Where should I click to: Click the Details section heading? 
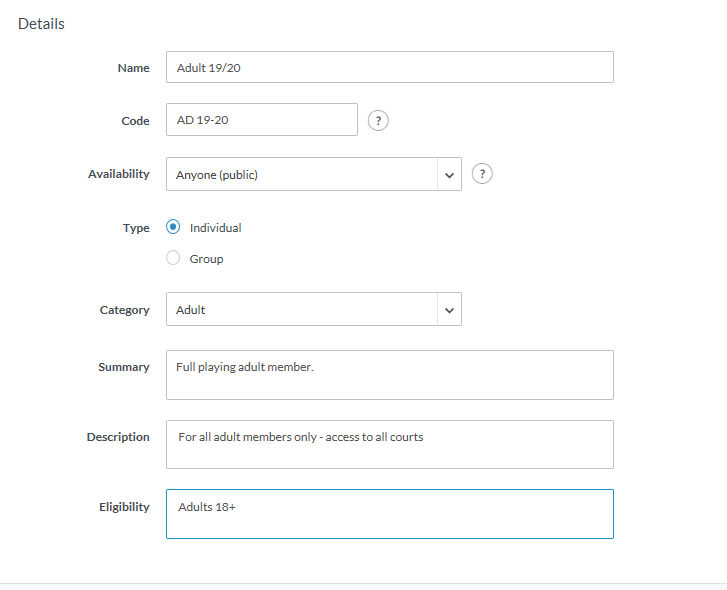(x=41, y=23)
